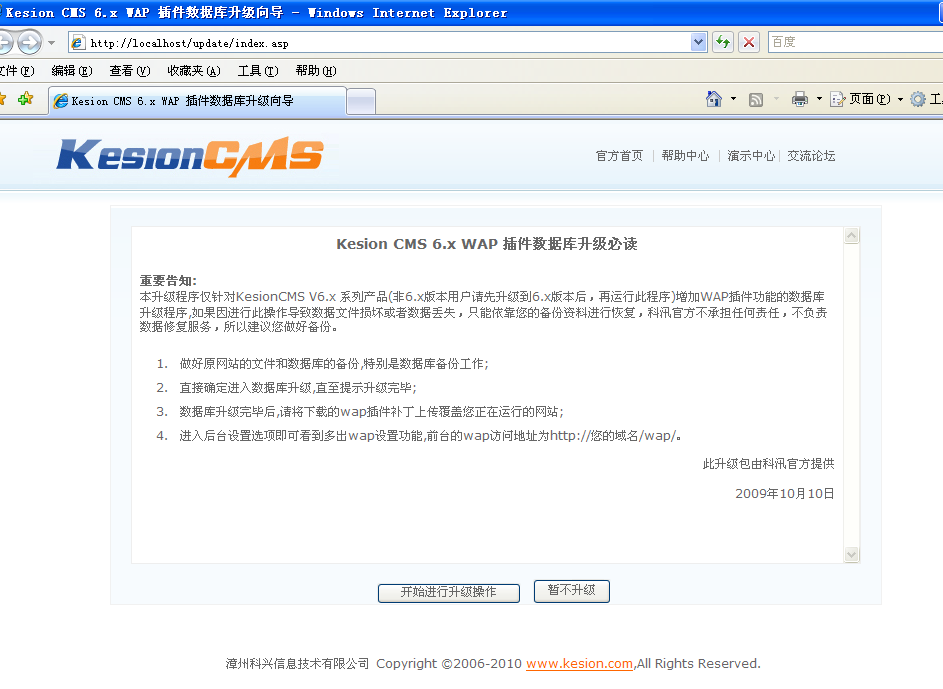This screenshot has width=943, height=689.
Task: Click the RSS feeds icon
Action: pos(754,100)
